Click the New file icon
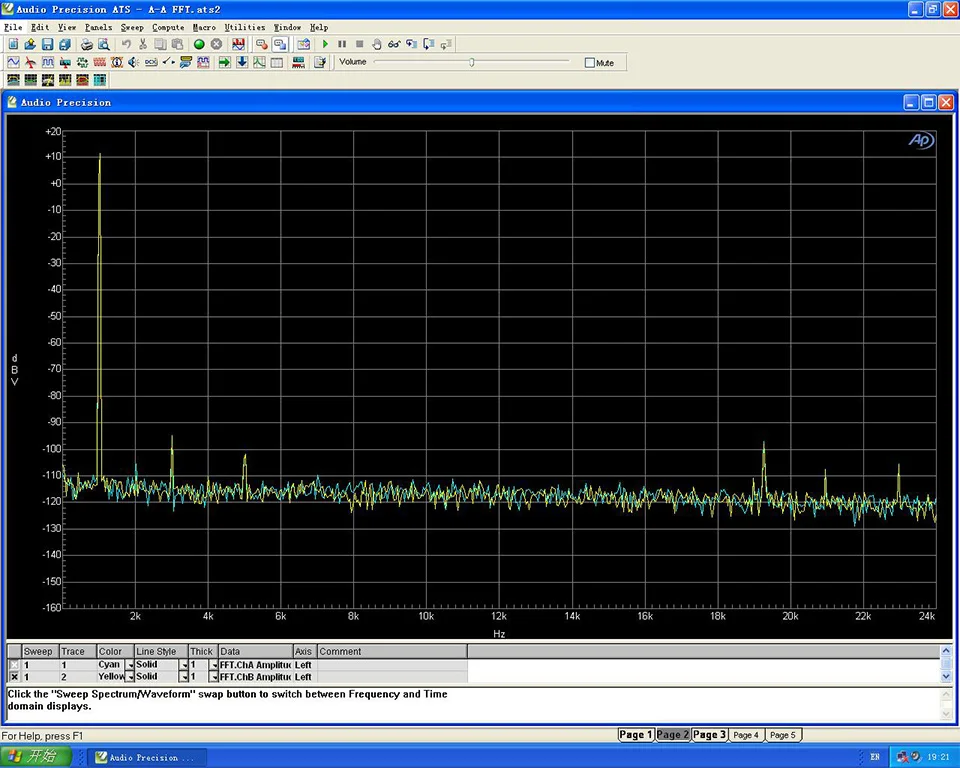Viewport: 960px width, 768px height. coord(13,44)
